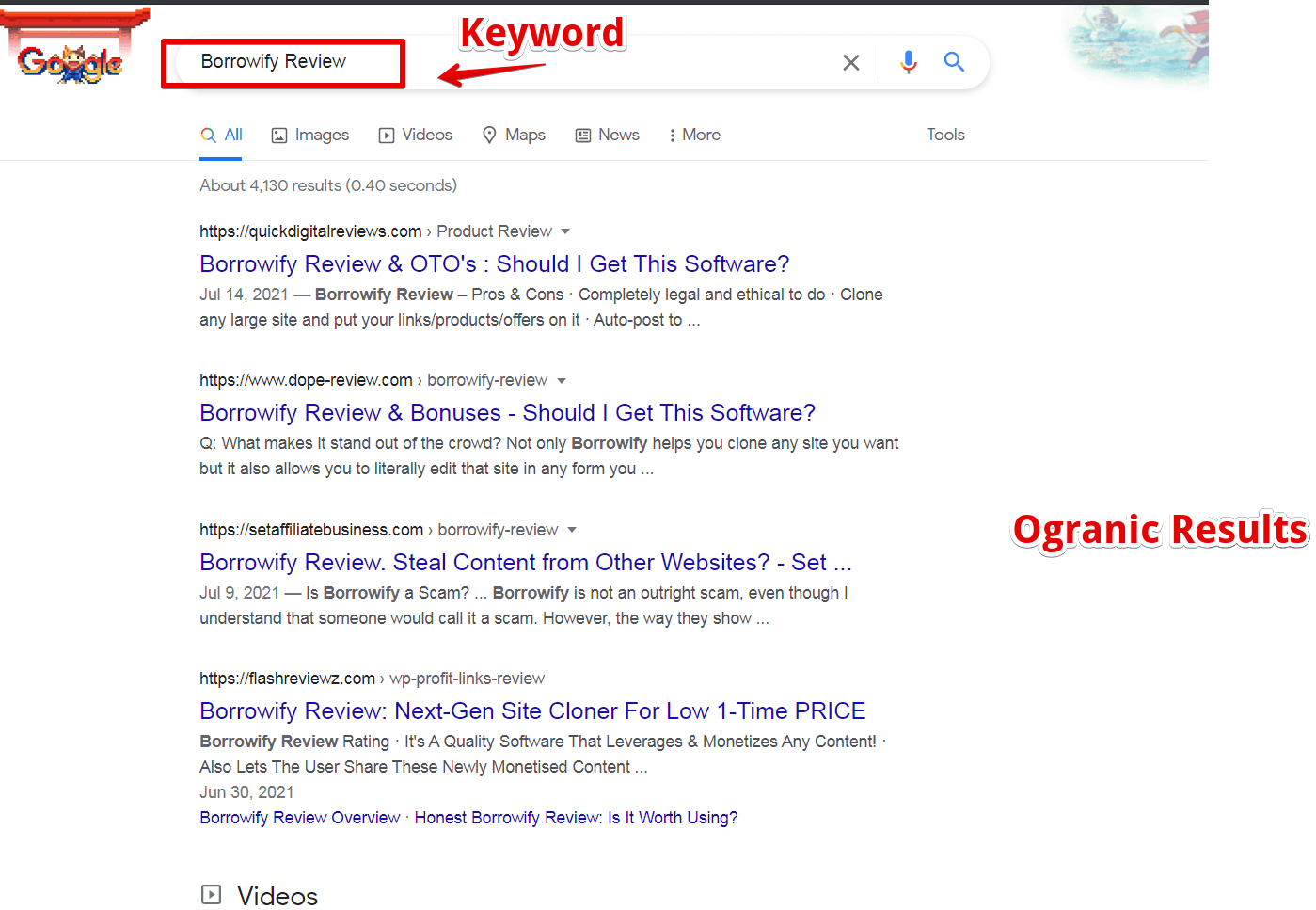The height and width of the screenshot is (910, 1316).
Task: Switch to Images tab
Action: [x=310, y=135]
